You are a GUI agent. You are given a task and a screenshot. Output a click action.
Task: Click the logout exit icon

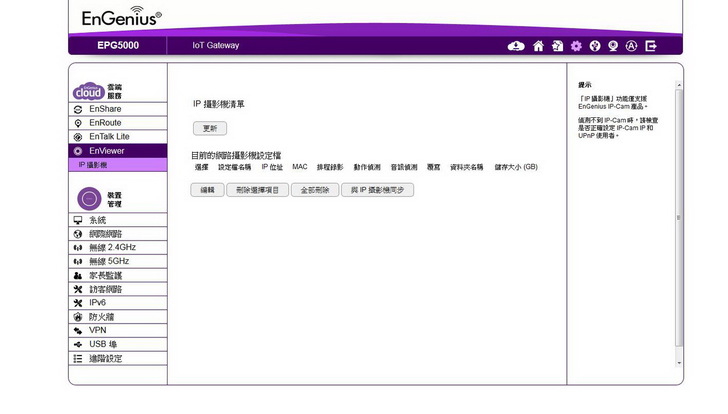pos(651,46)
